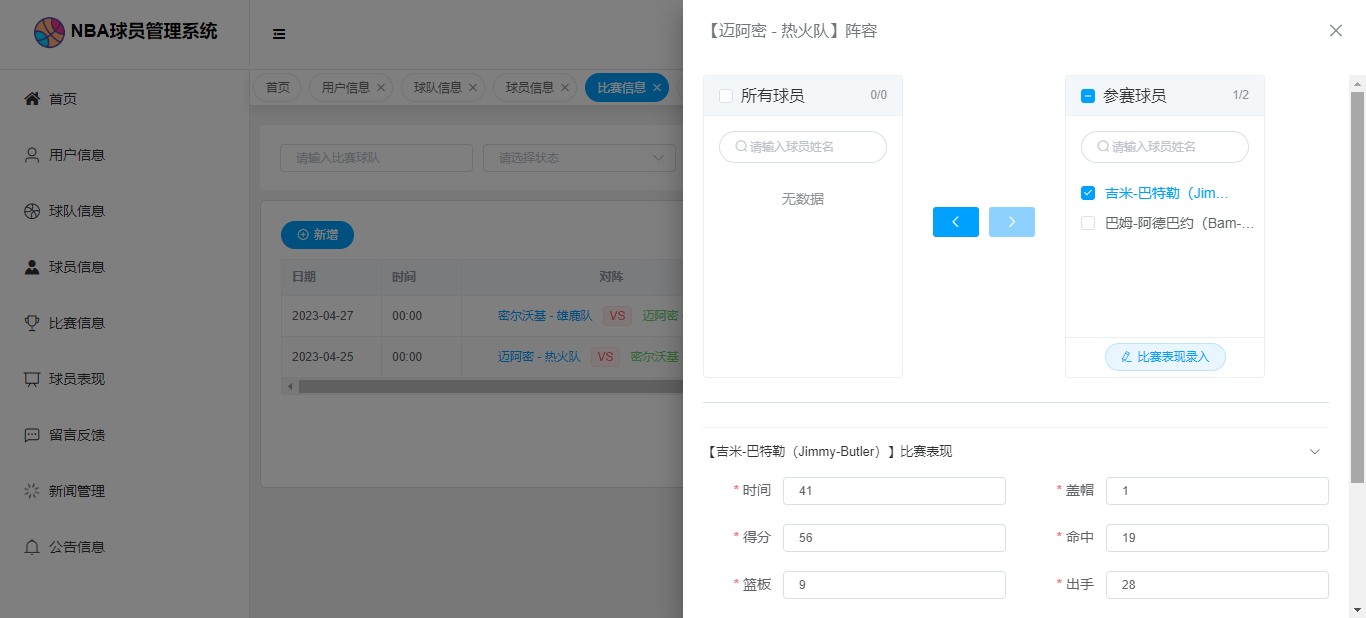Click the 比赛表现录入 button
This screenshot has width=1366, height=618.
tap(1165, 357)
